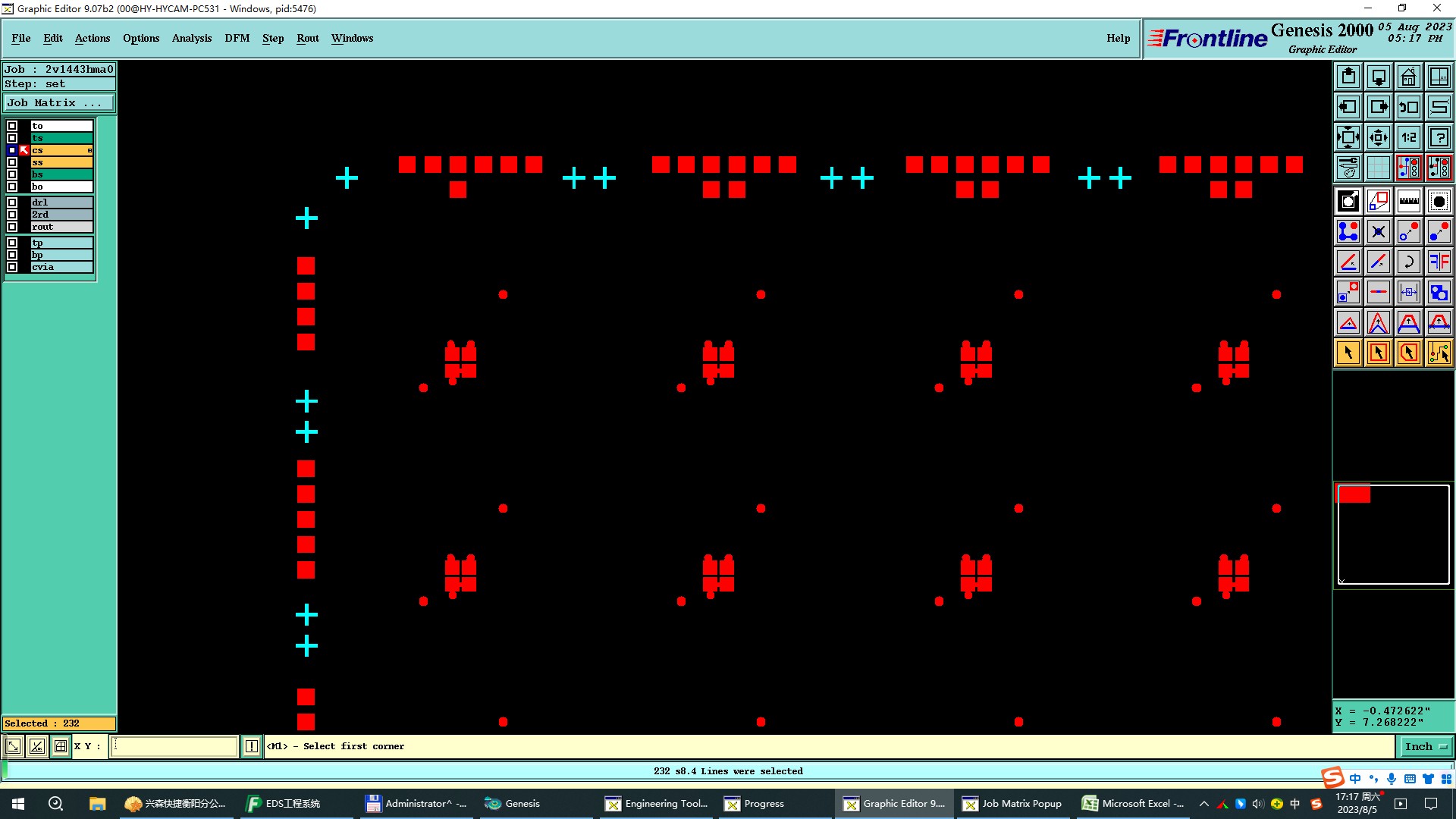Click the pan down view icon
Screen dimensions: 1456x819
click(x=1379, y=77)
